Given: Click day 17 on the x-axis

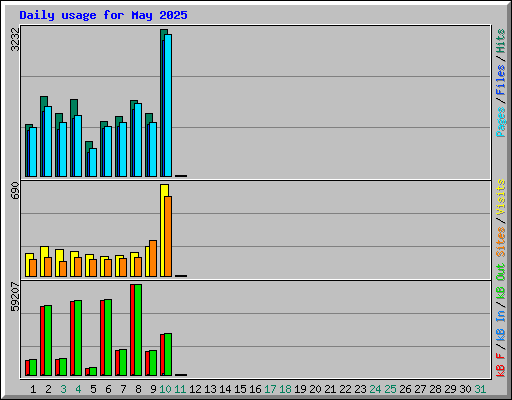Looking at the screenshot, I should point(270,389).
